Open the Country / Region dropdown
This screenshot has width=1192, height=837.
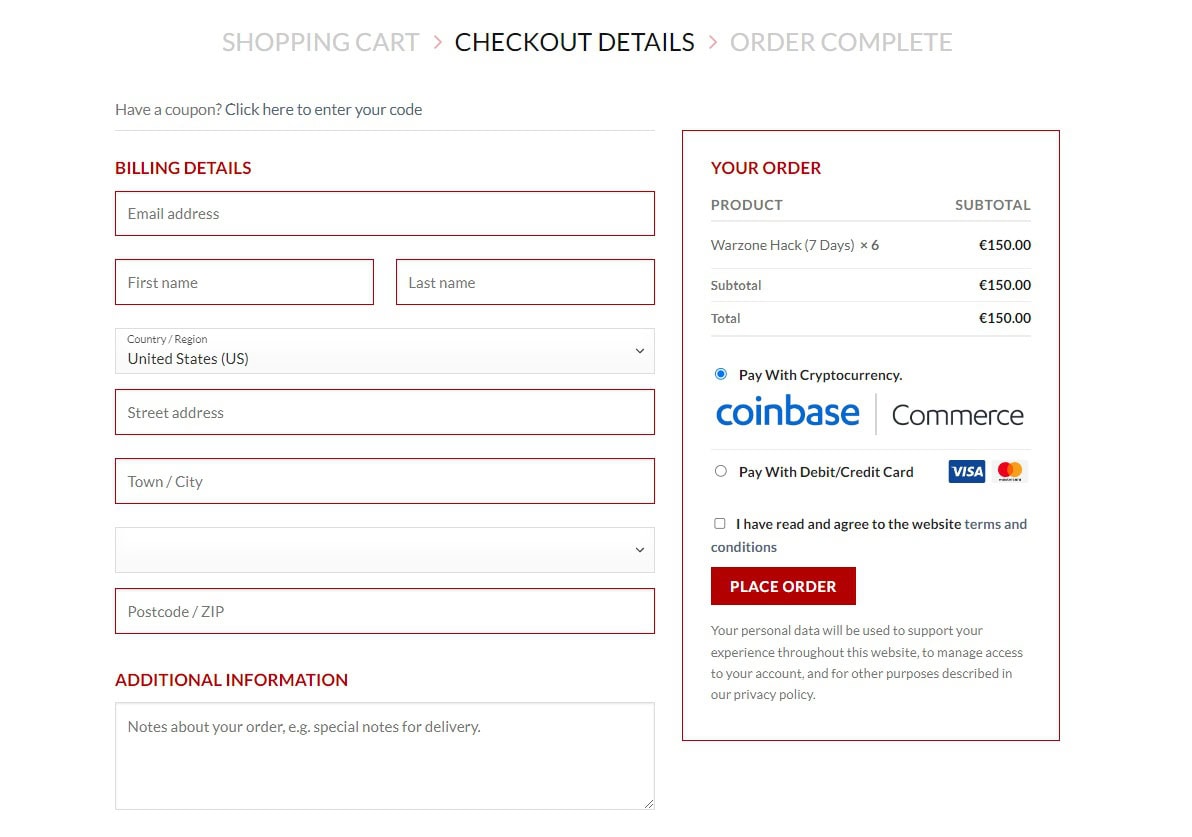click(x=384, y=351)
